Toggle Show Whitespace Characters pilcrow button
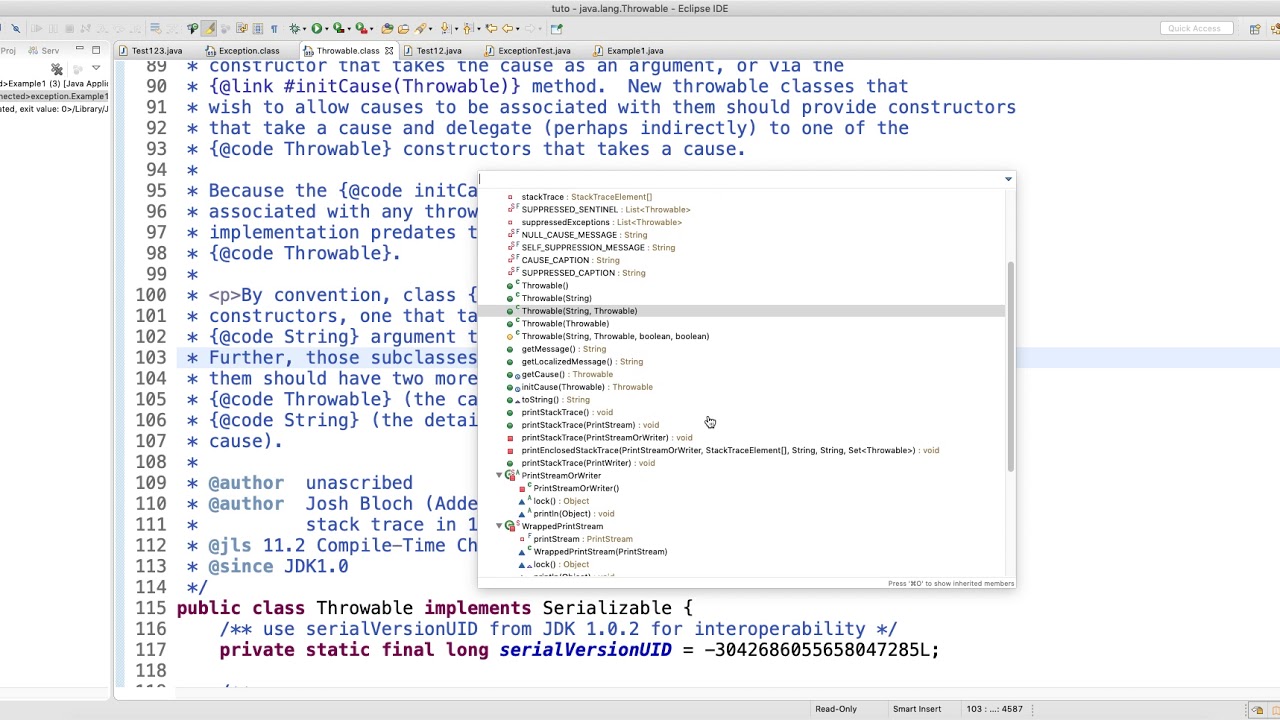The height and width of the screenshot is (720, 1280). pos(274,28)
